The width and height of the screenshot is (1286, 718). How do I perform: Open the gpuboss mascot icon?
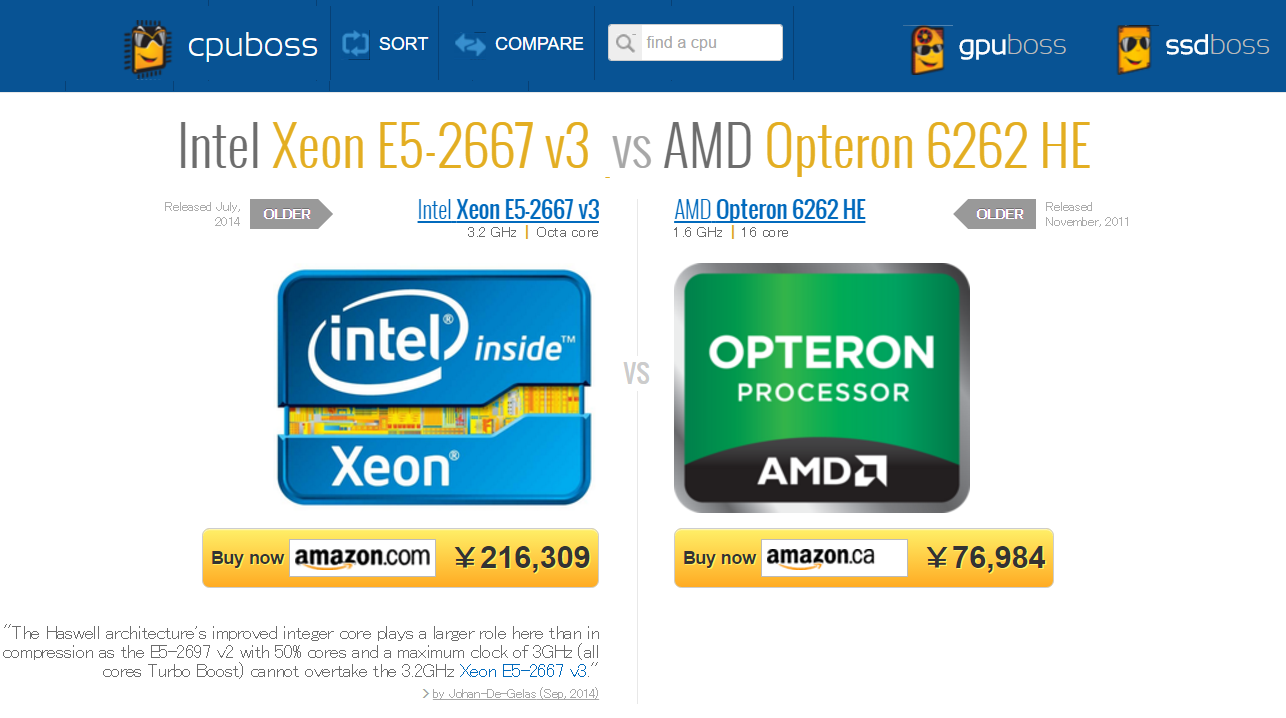point(927,49)
